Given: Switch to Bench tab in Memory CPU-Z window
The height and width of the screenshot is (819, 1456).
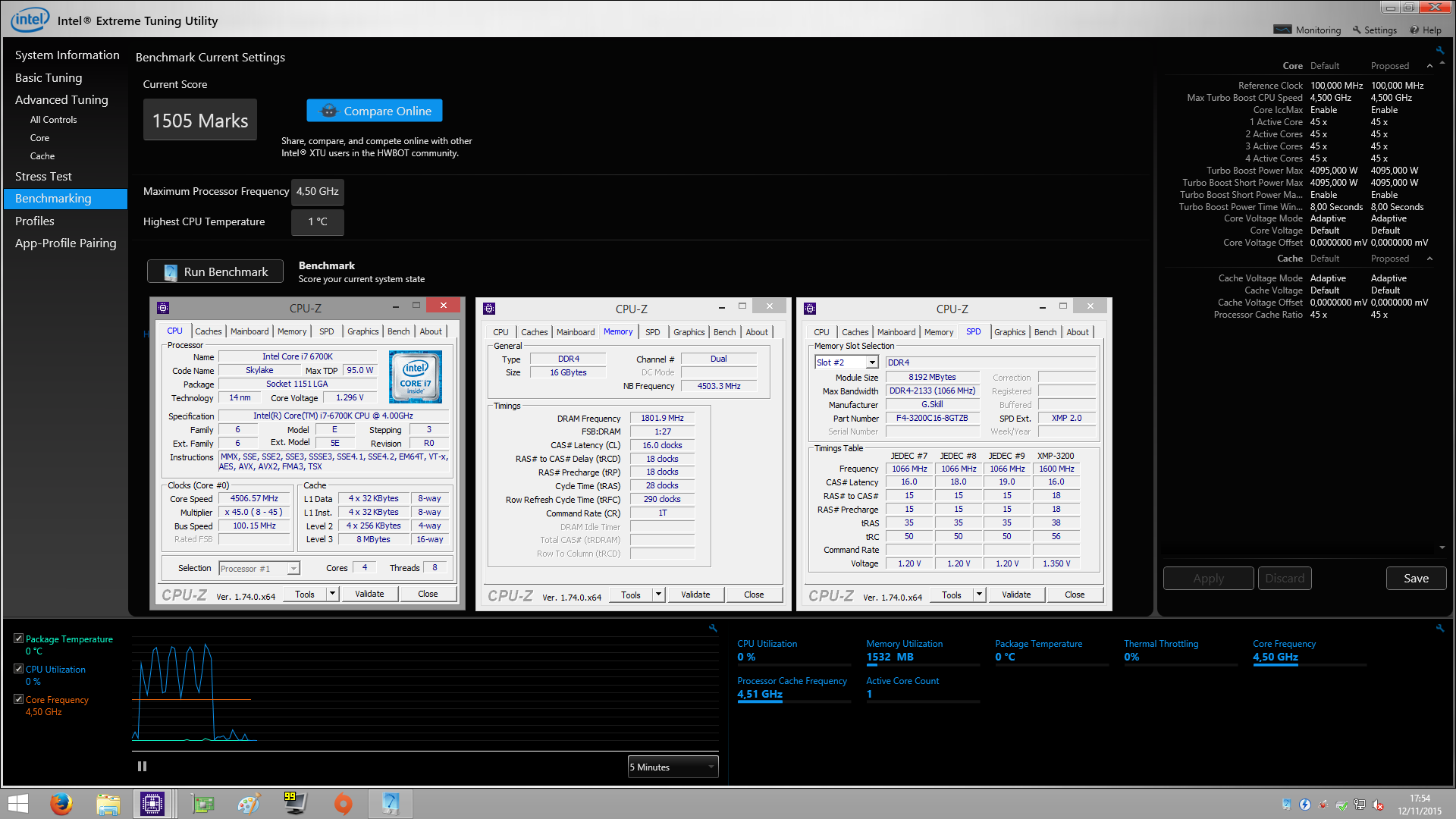Looking at the screenshot, I should [x=724, y=332].
